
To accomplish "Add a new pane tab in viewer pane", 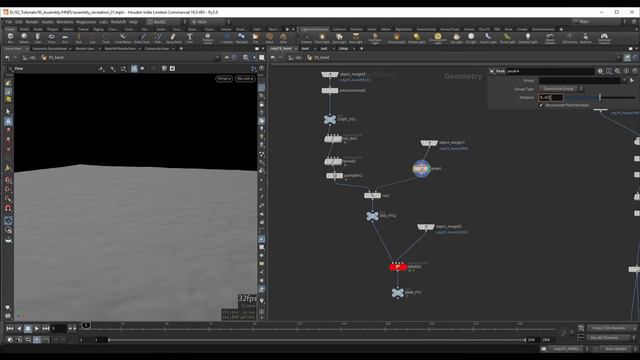I will (x=181, y=49).
